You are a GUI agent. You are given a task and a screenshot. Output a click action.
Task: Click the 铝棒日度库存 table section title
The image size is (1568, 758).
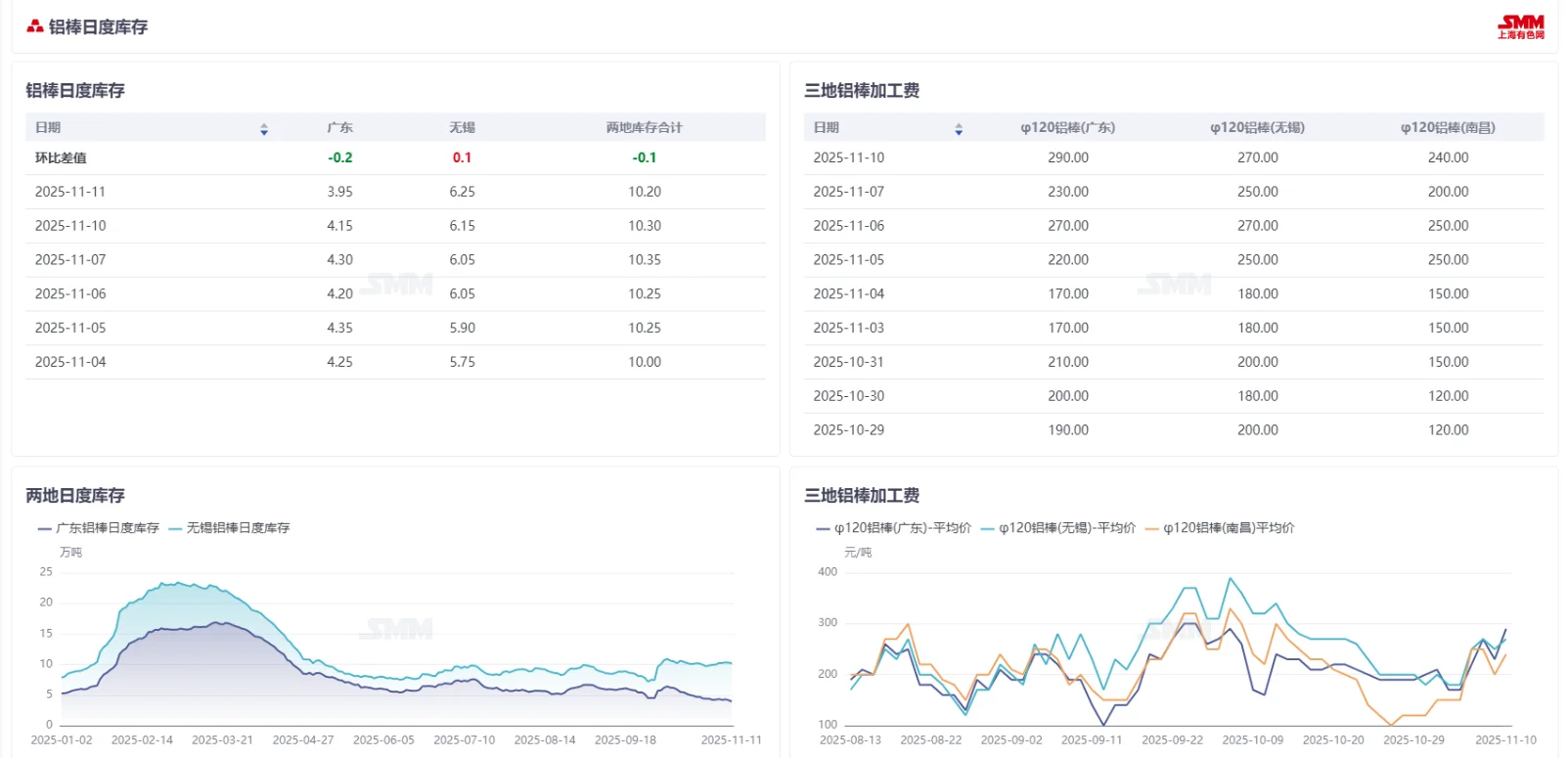click(x=75, y=91)
